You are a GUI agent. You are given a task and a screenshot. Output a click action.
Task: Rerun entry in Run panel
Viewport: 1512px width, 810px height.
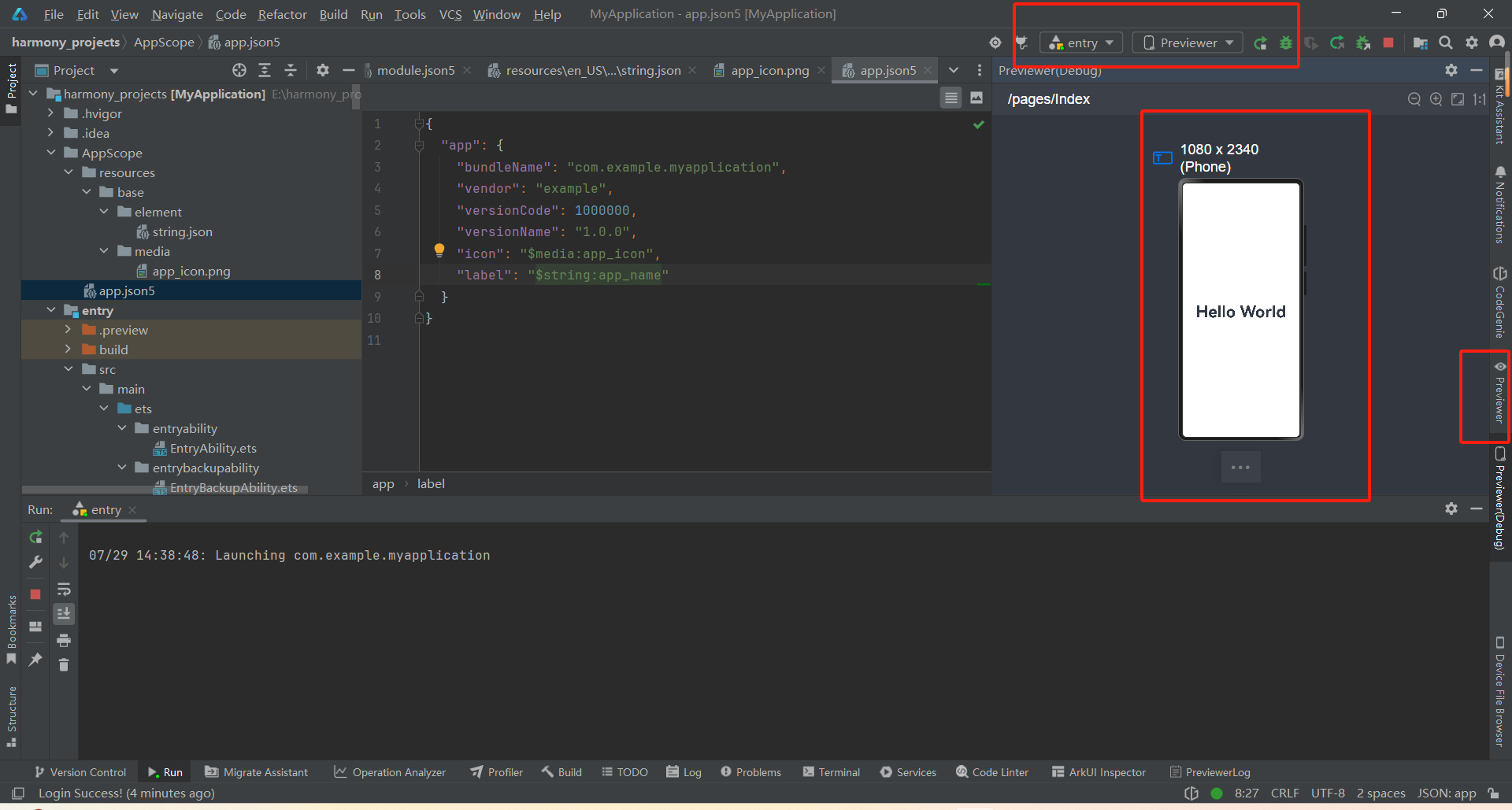pyautogui.click(x=35, y=537)
